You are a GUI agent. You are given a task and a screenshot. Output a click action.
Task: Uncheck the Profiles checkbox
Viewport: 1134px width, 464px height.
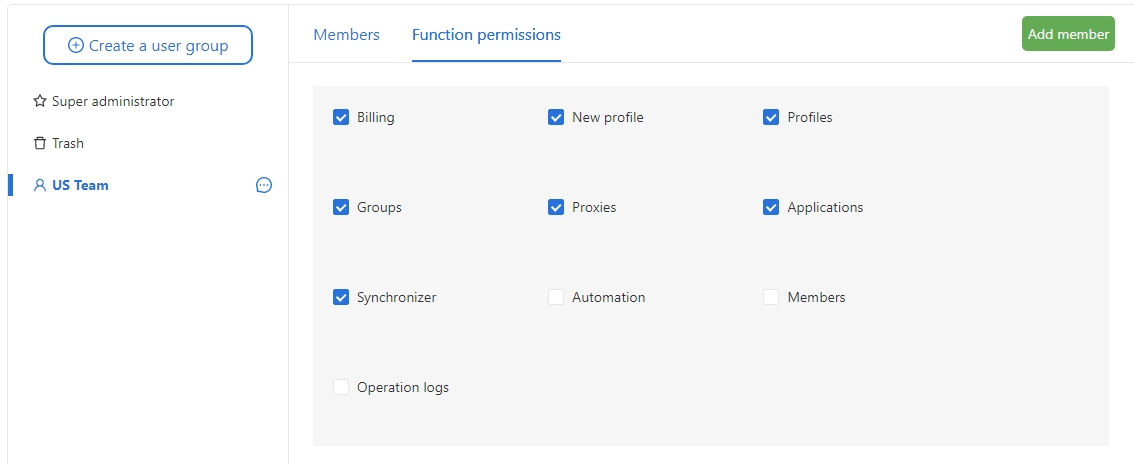(771, 117)
